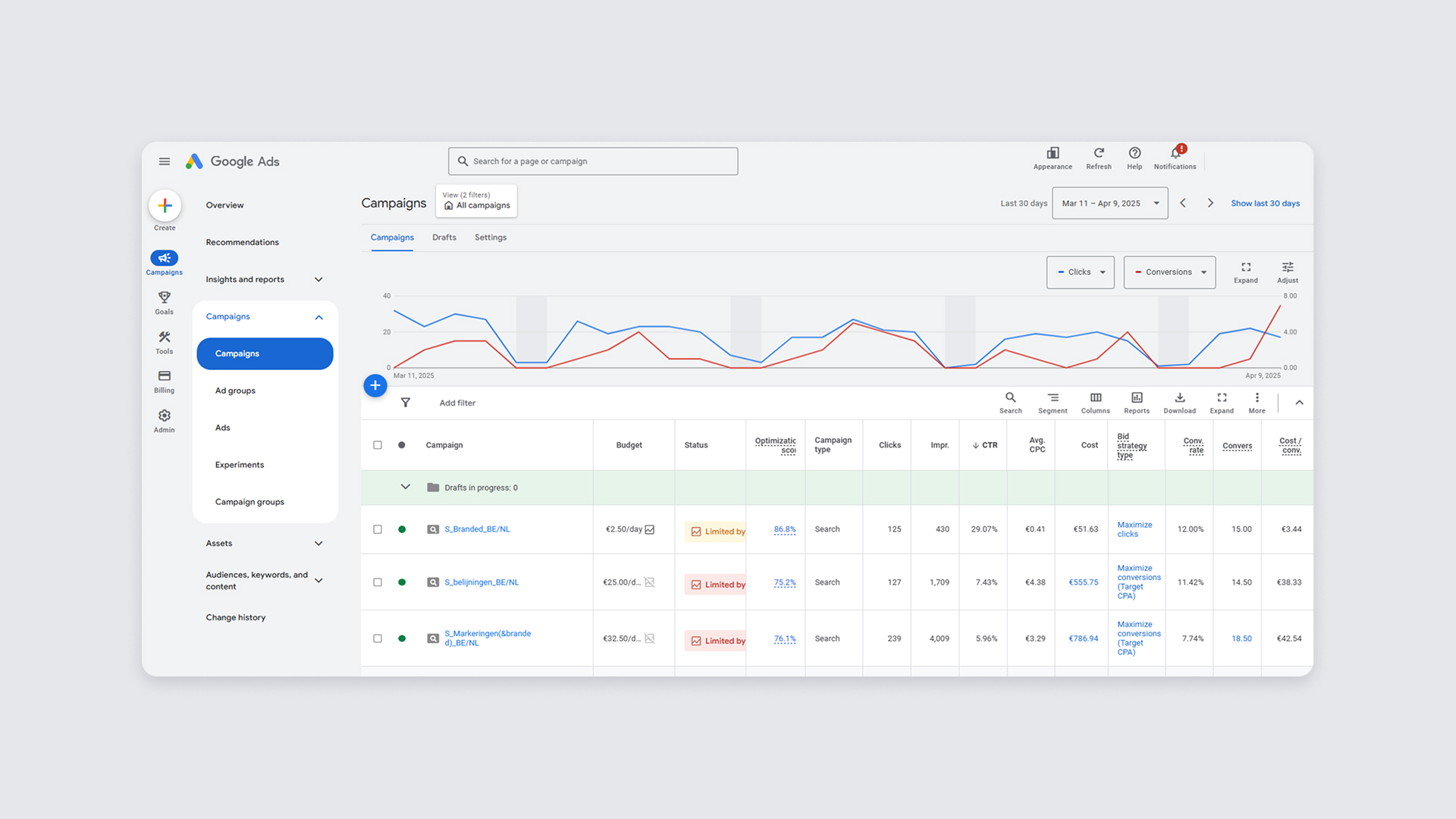Screen dimensions: 1456x819
Task: Switch to the Drafts tab
Action: (x=444, y=237)
